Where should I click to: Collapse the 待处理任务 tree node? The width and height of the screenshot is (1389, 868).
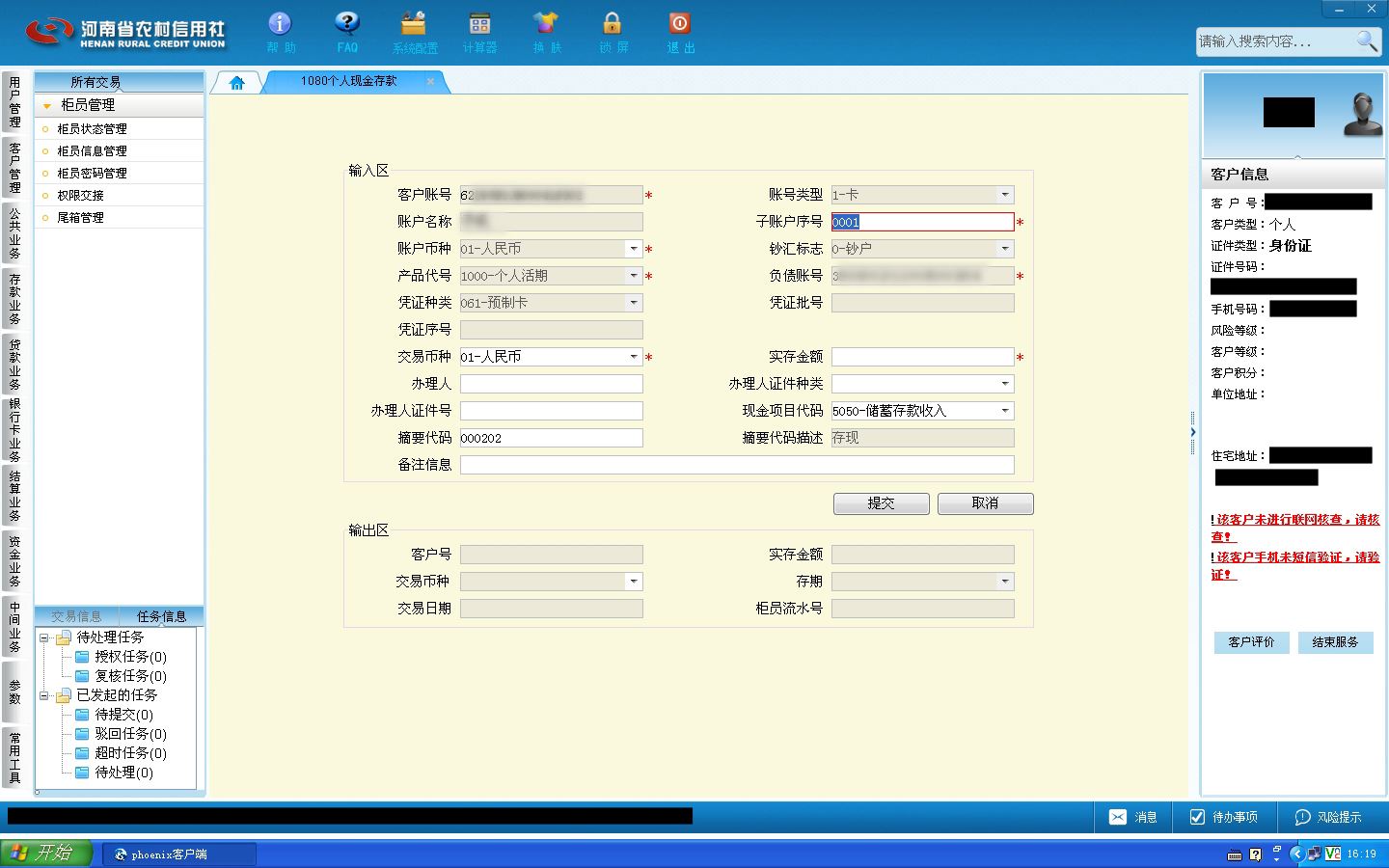(43, 637)
